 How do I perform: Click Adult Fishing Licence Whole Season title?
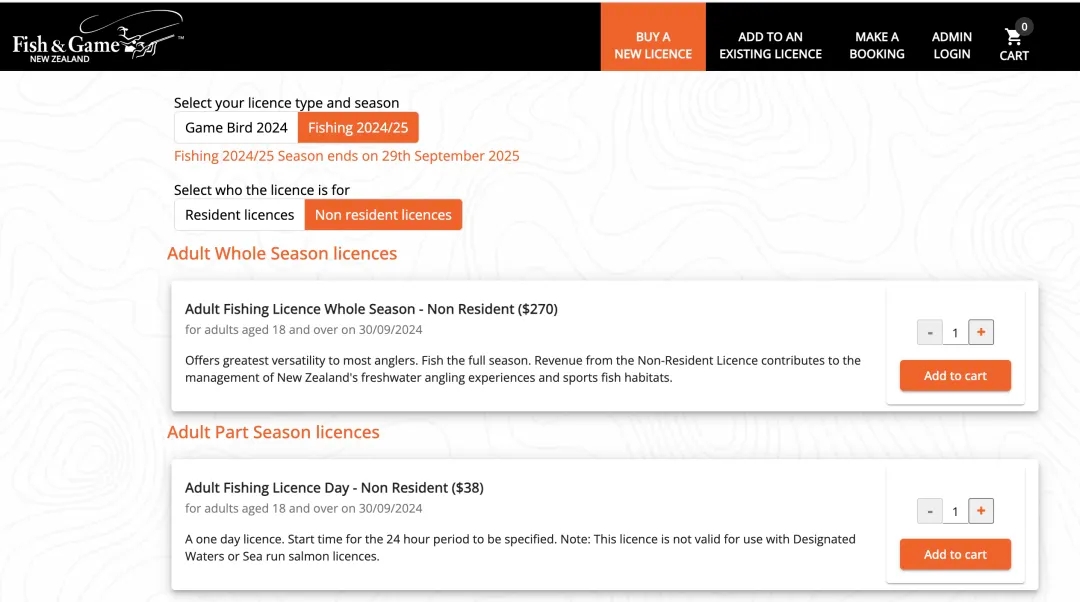[x=371, y=309]
